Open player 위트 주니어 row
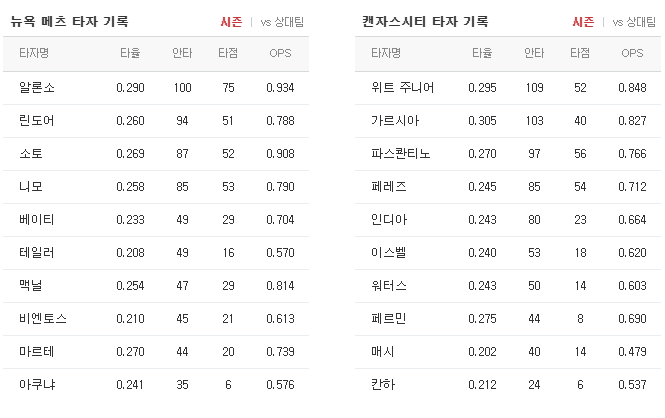This screenshot has height=418, width=665. [508, 88]
